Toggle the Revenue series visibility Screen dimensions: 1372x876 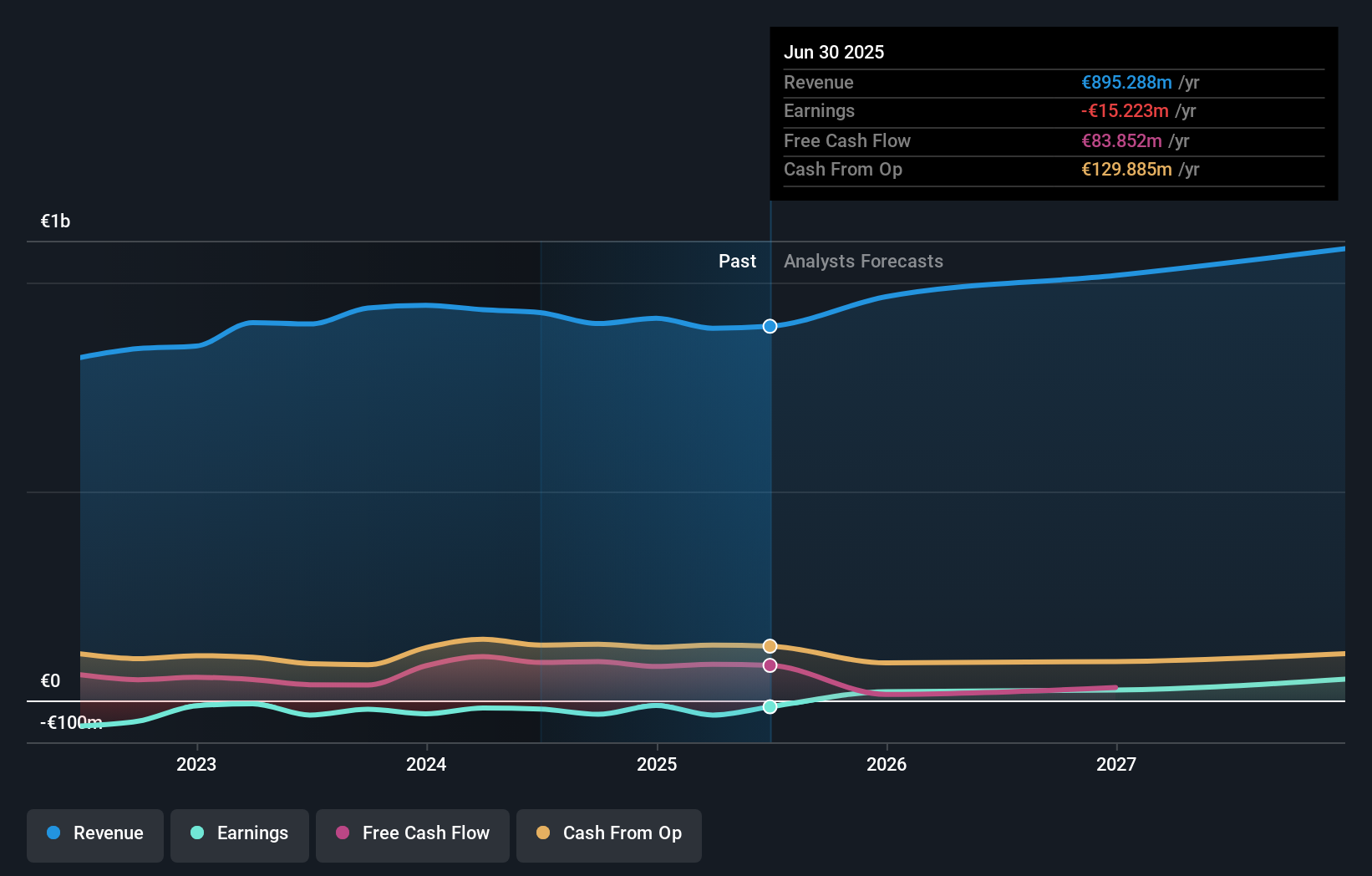coord(94,835)
